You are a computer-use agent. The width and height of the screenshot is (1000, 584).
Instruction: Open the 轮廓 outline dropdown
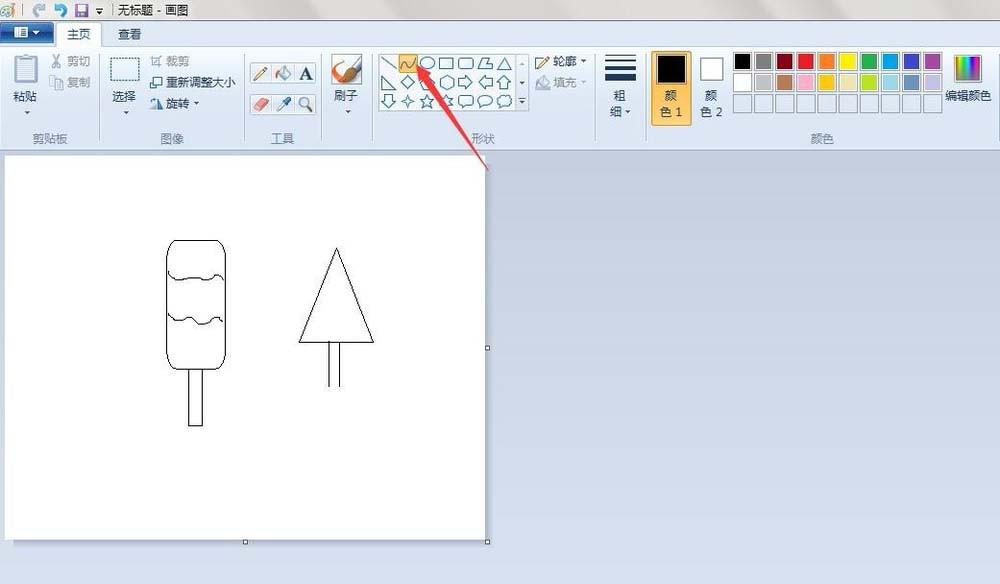[561, 62]
